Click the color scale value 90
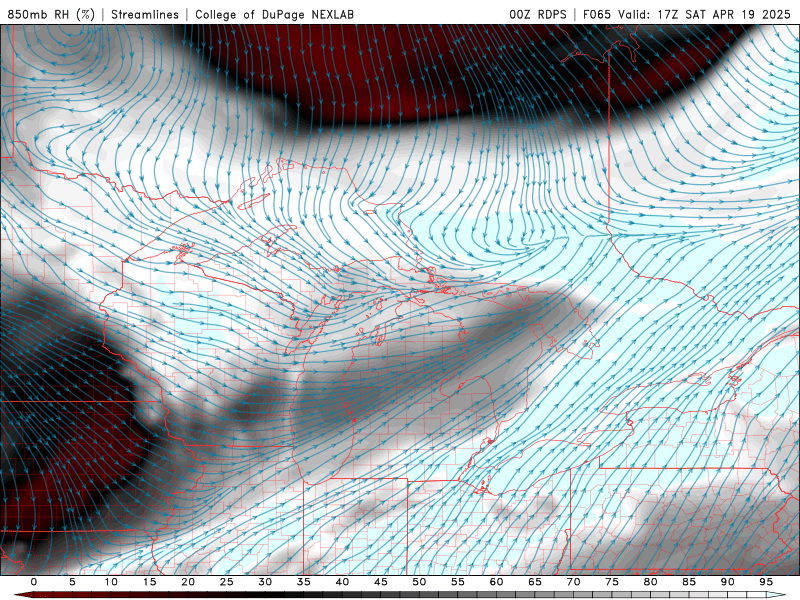Screen dimensions: 800x600 pyautogui.click(x=727, y=582)
